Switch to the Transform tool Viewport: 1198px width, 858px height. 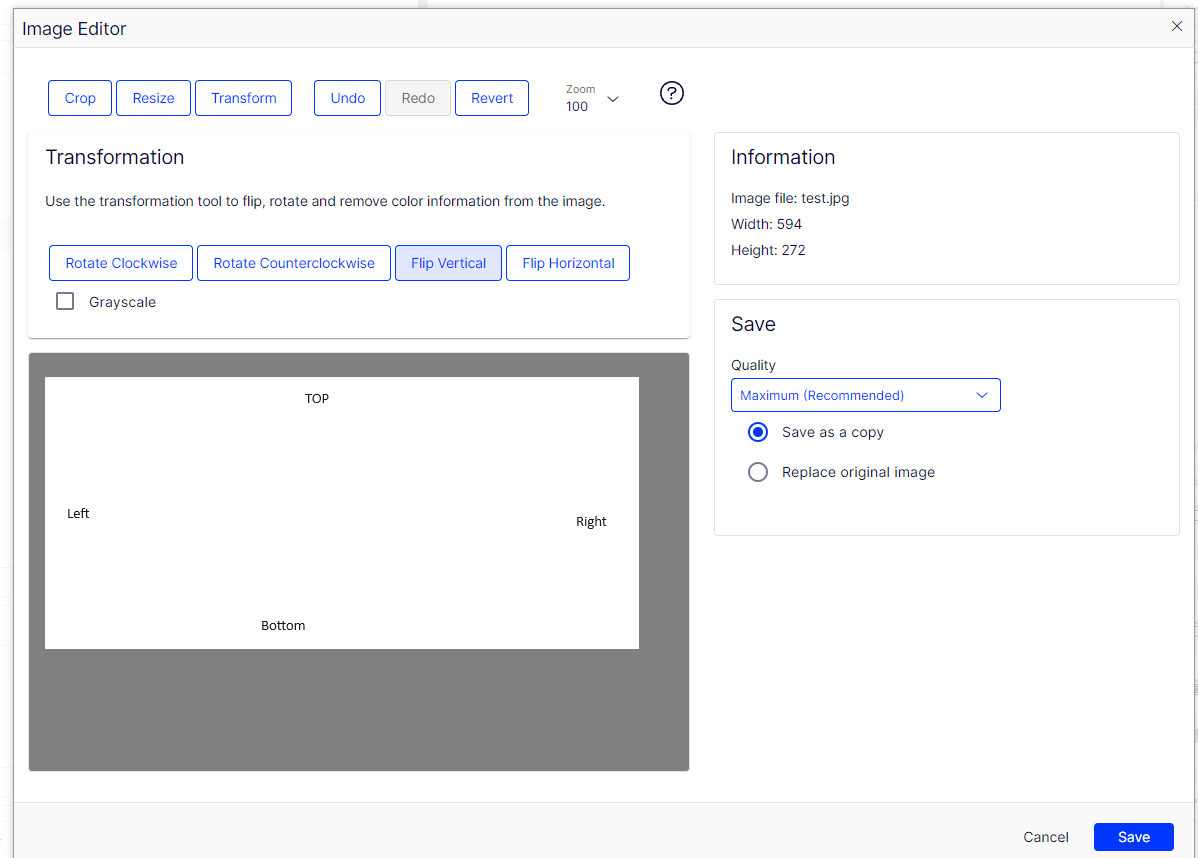tap(243, 98)
